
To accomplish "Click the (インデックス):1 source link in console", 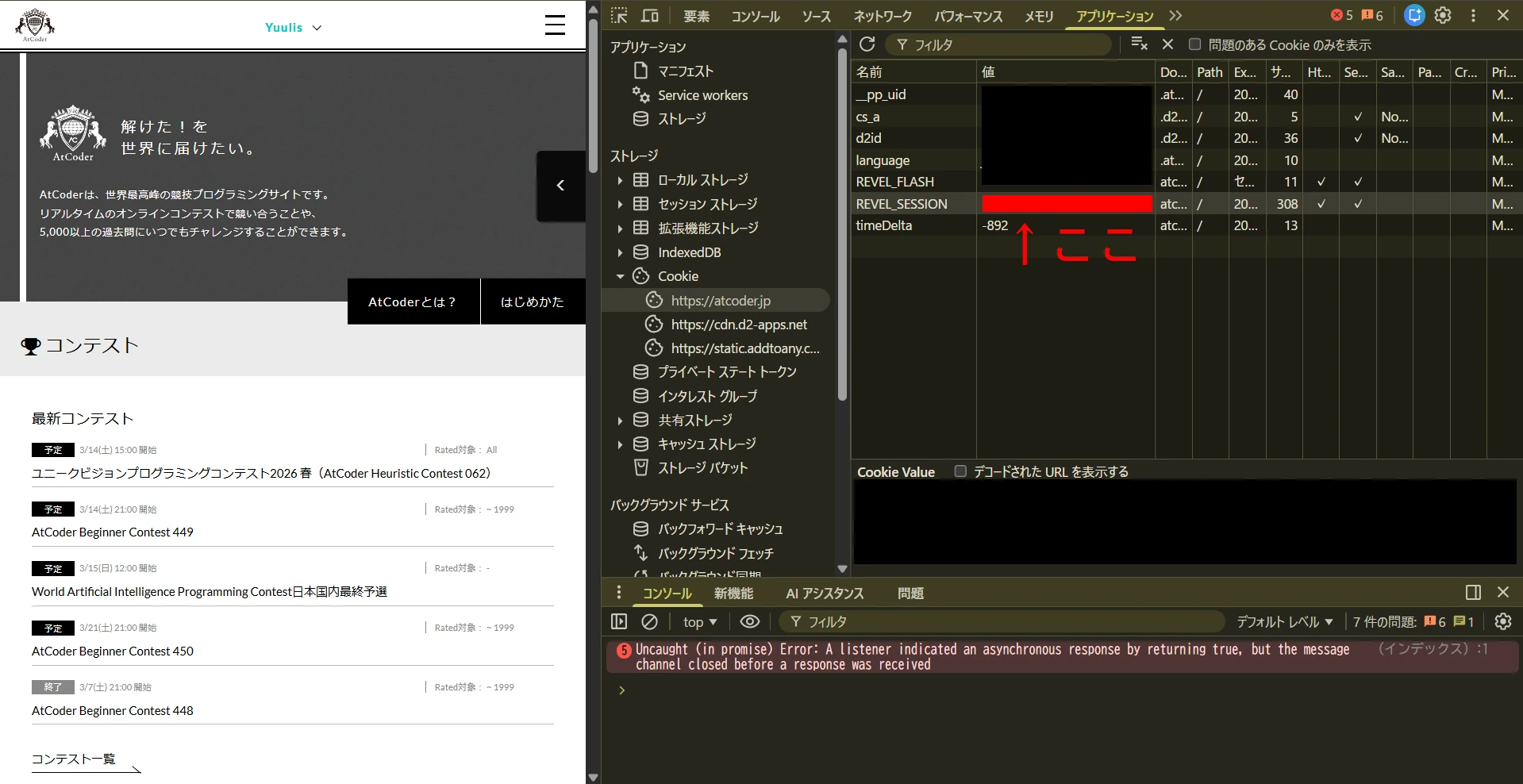I will (x=1433, y=648).
